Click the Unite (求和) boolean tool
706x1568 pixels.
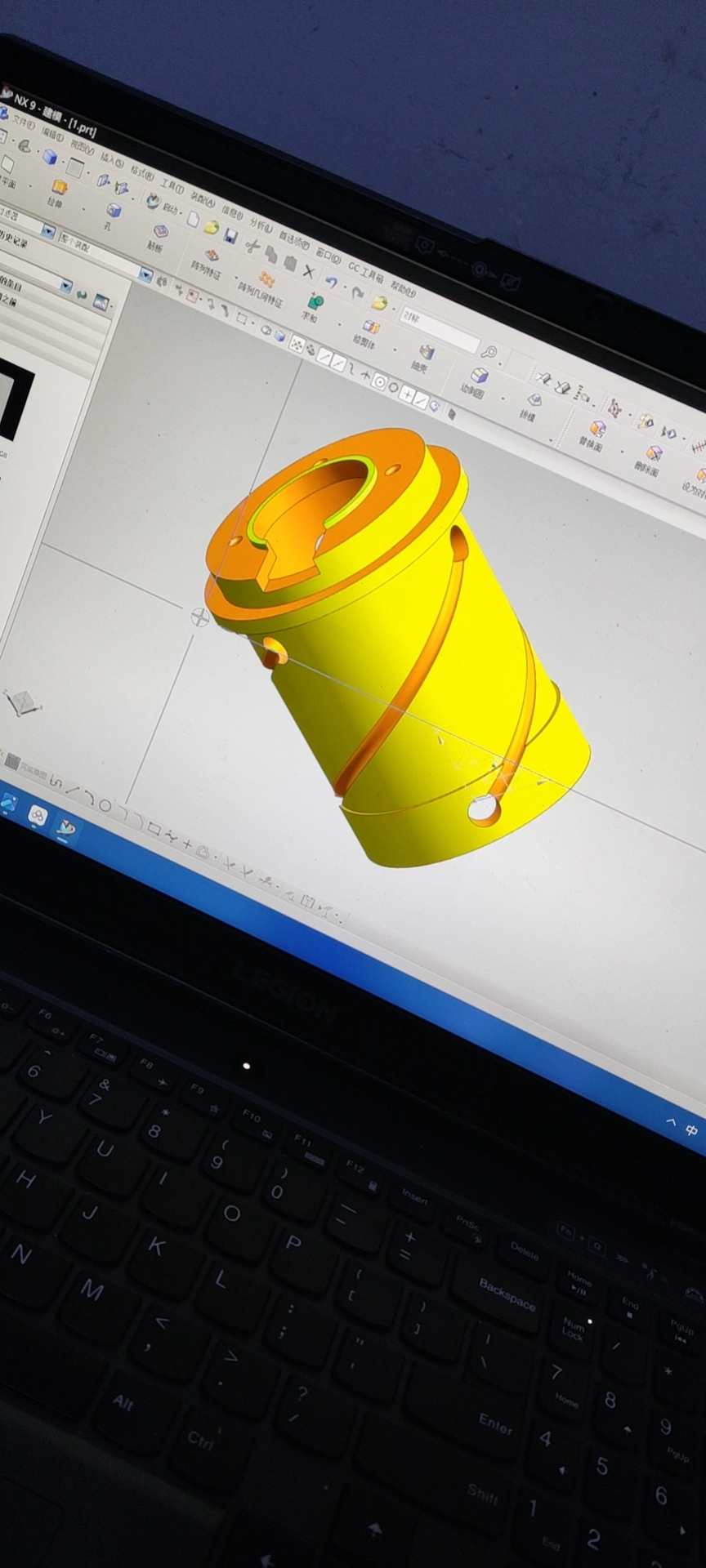pyautogui.click(x=316, y=302)
